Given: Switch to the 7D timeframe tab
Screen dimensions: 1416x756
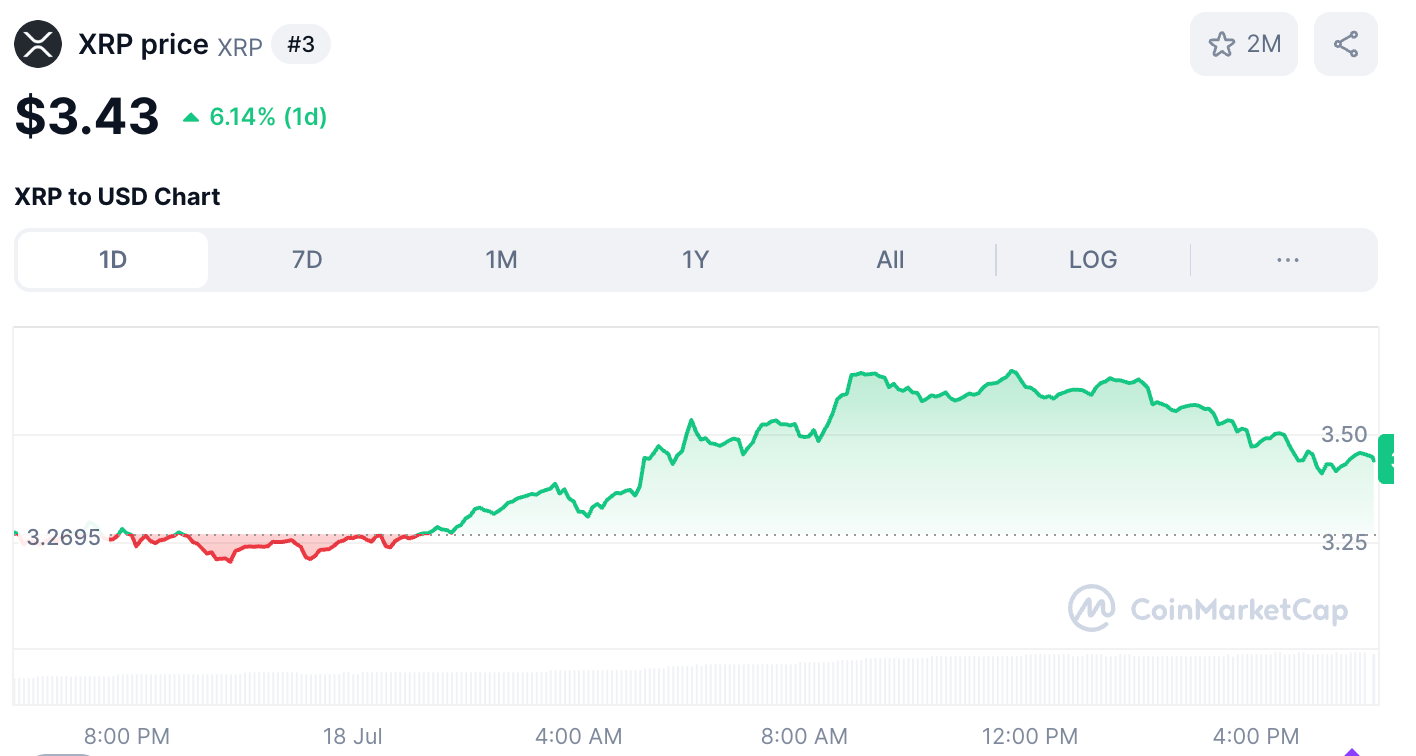Looking at the screenshot, I should [x=307, y=259].
